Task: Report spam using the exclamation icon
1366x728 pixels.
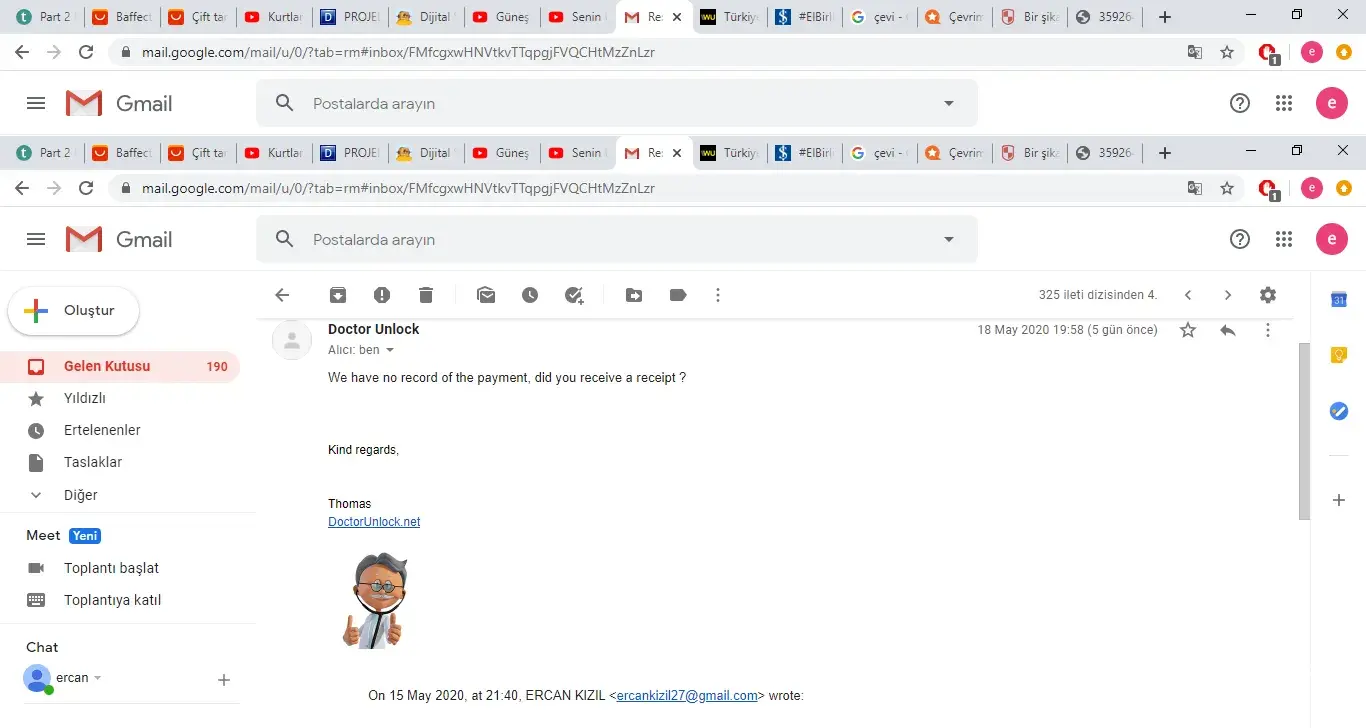Action: pos(382,295)
